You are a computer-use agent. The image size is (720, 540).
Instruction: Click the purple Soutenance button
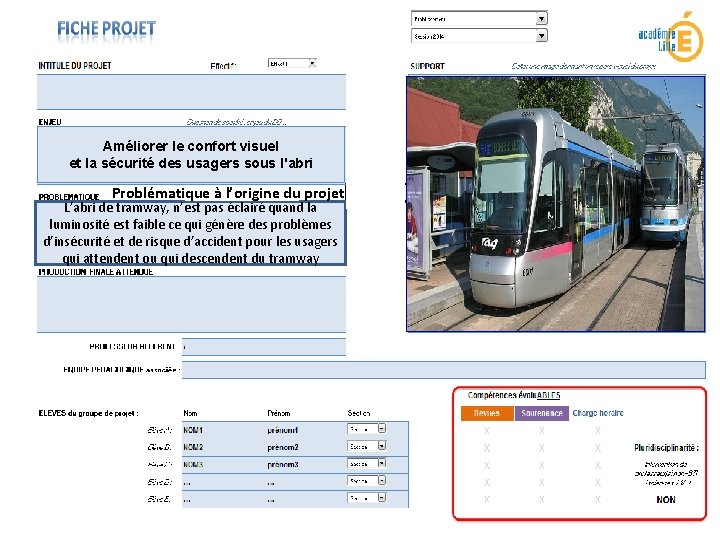coord(542,413)
